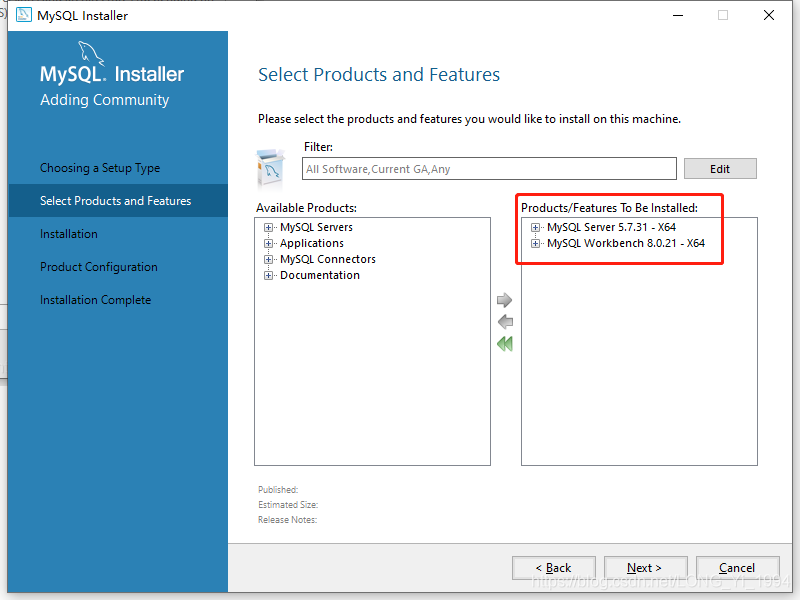Viewport: 800px width, 600px height.
Task: Expand the Documentation tree node
Action: click(x=268, y=276)
